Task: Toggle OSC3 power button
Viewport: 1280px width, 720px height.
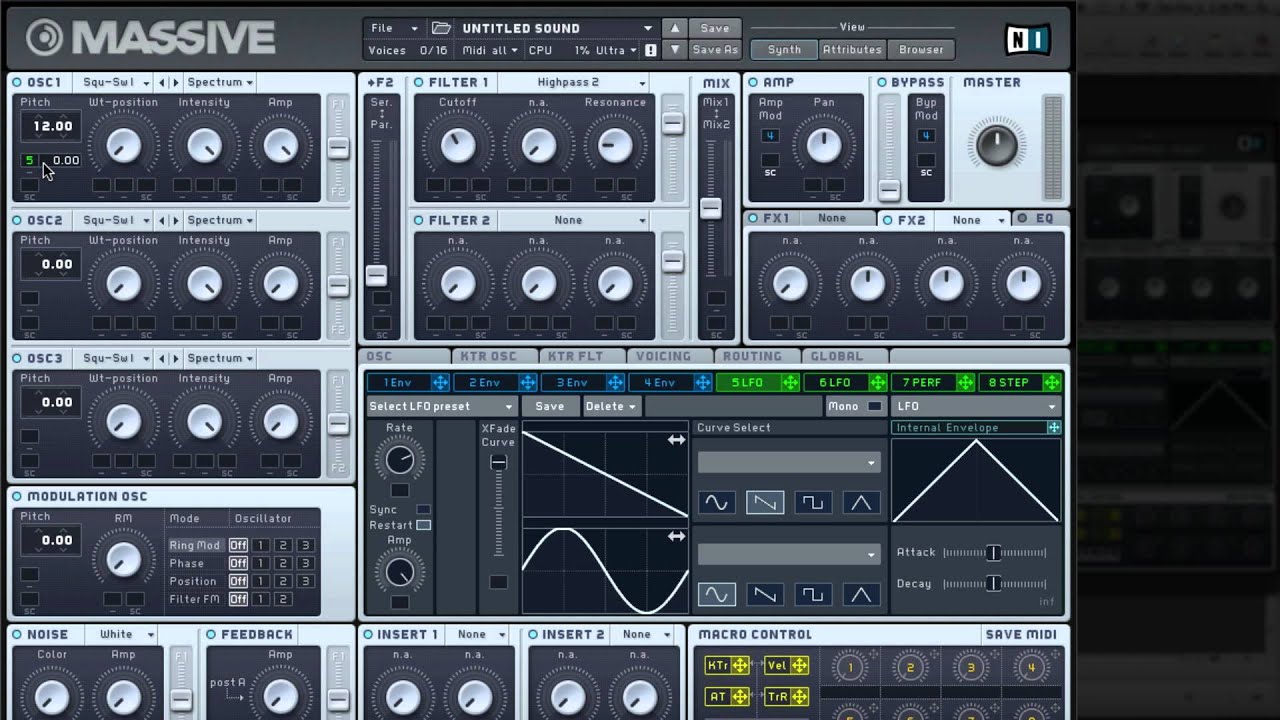Action: (x=17, y=358)
